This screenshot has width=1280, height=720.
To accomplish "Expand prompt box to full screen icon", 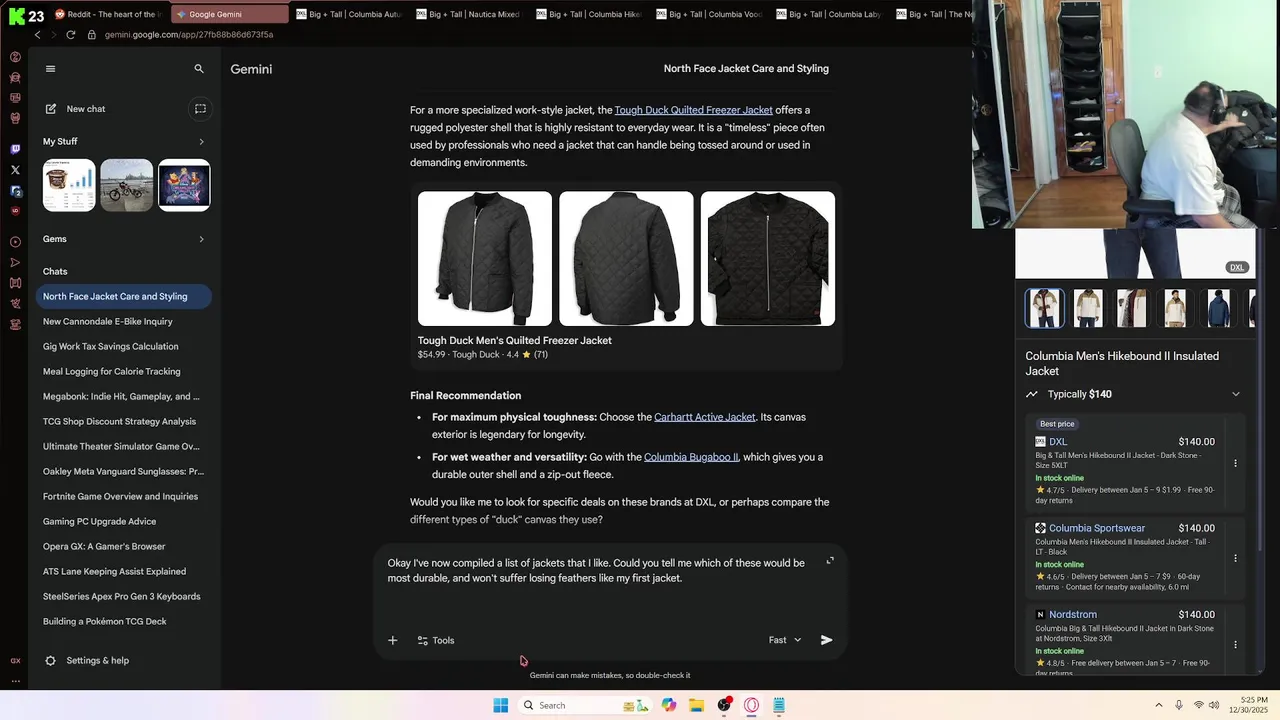I will pyautogui.click(x=830, y=561).
